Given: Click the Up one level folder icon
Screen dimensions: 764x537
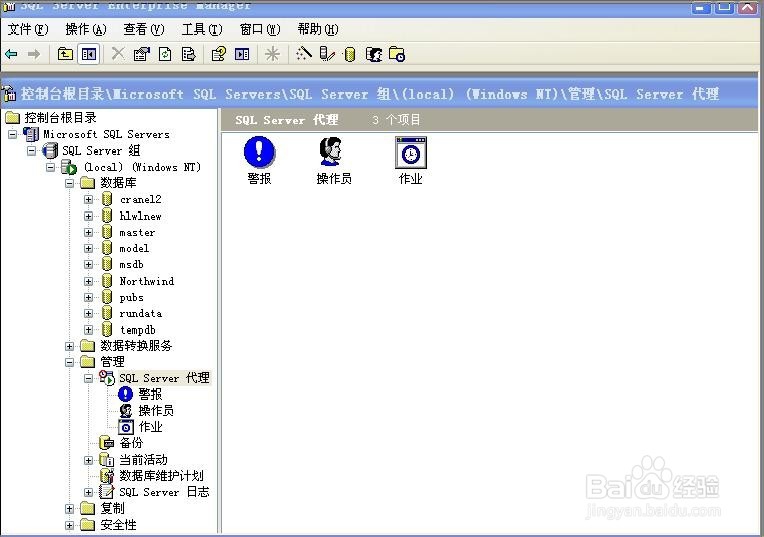Looking at the screenshot, I should pyautogui.click(x=65, y=54).
